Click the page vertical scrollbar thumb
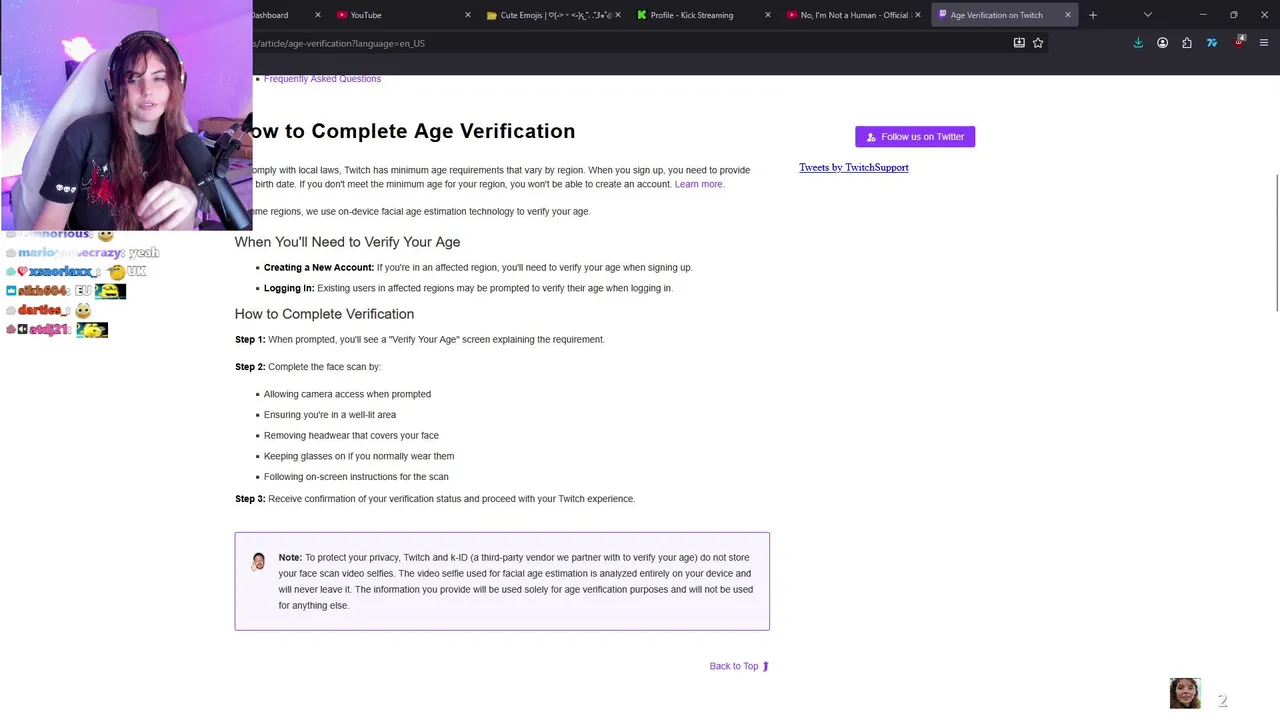 (1277, 243)
